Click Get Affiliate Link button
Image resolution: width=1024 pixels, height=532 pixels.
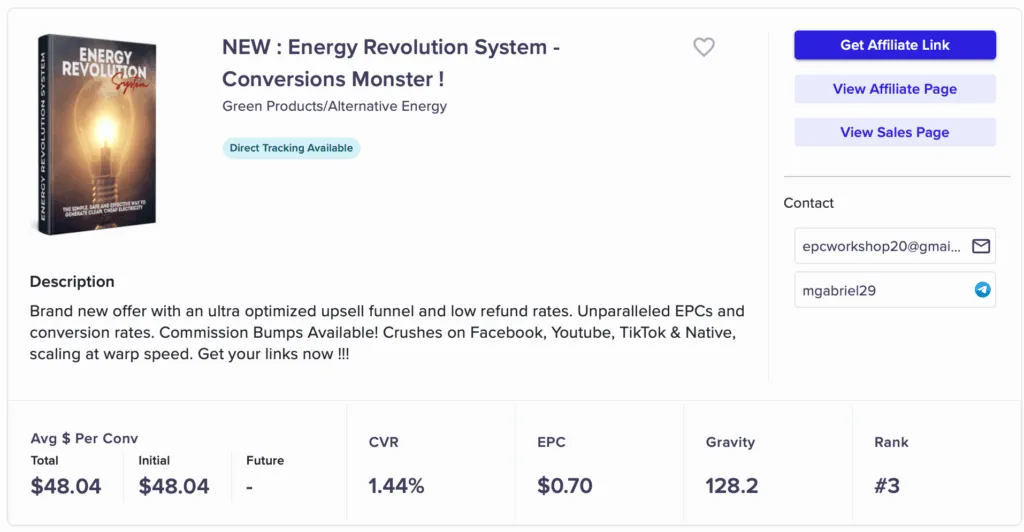coord(895,45)
